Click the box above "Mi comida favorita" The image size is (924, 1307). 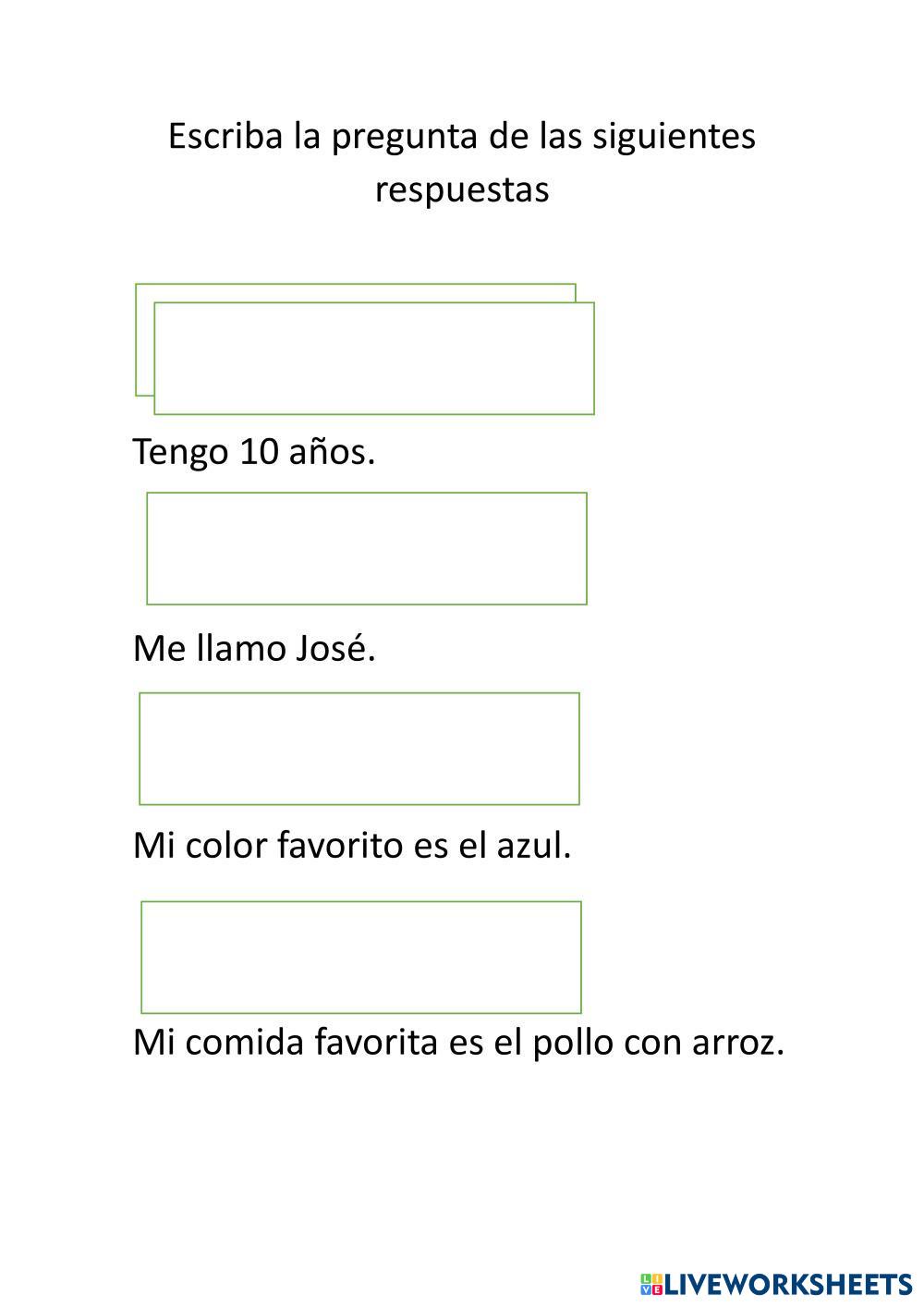[361, 958]
